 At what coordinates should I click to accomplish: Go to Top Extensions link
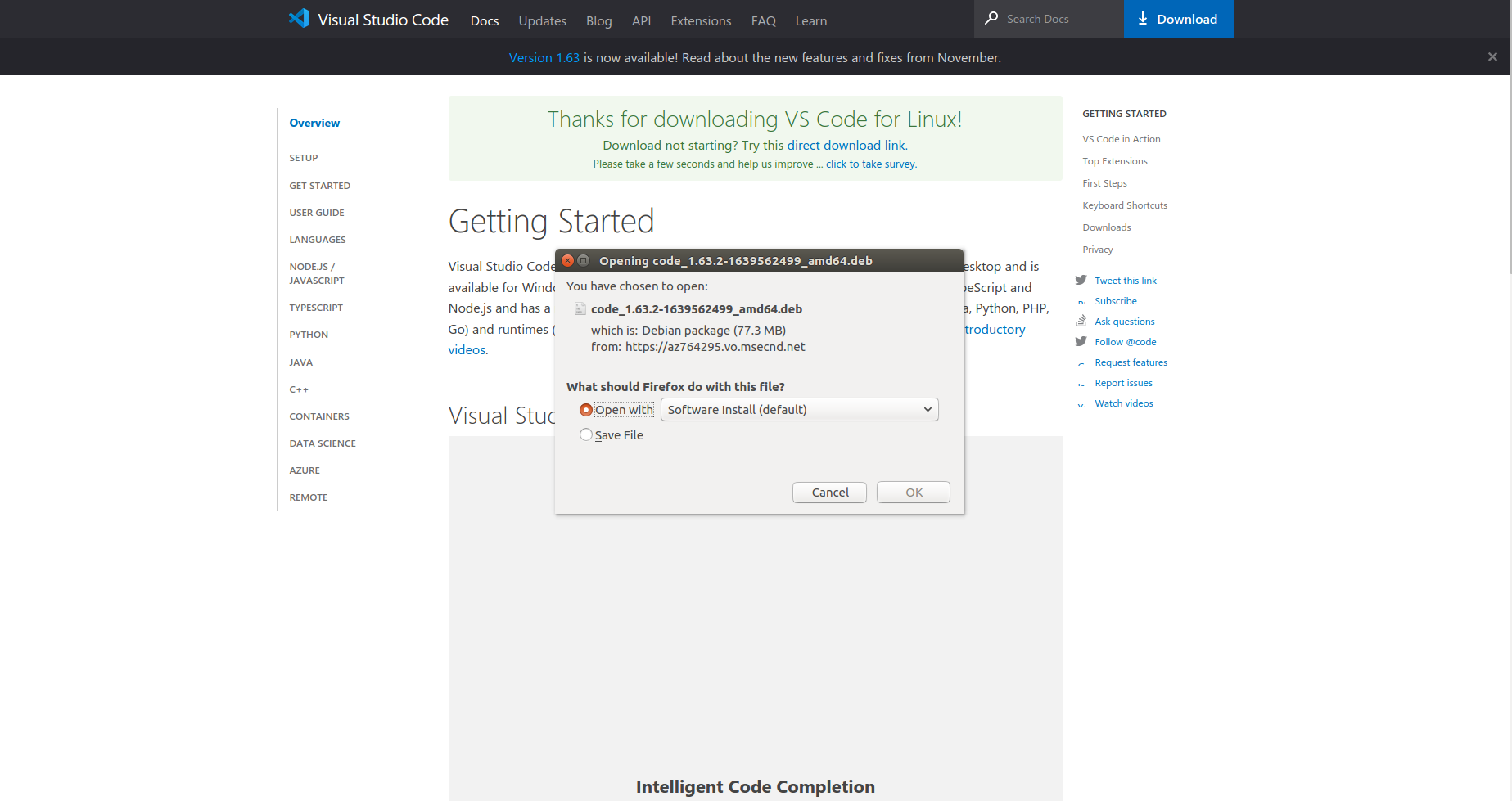[1114, 161]
